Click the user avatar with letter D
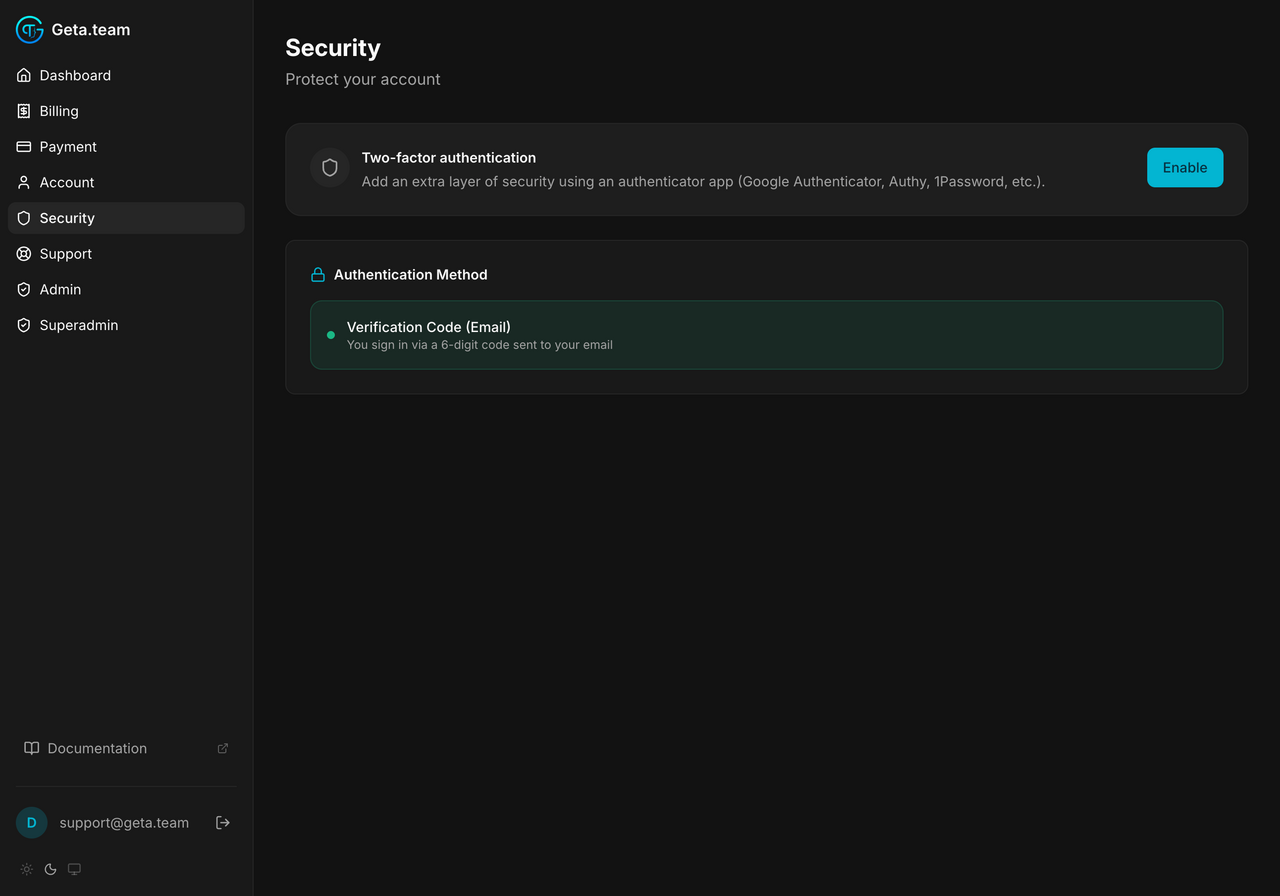 coord(32,822)
